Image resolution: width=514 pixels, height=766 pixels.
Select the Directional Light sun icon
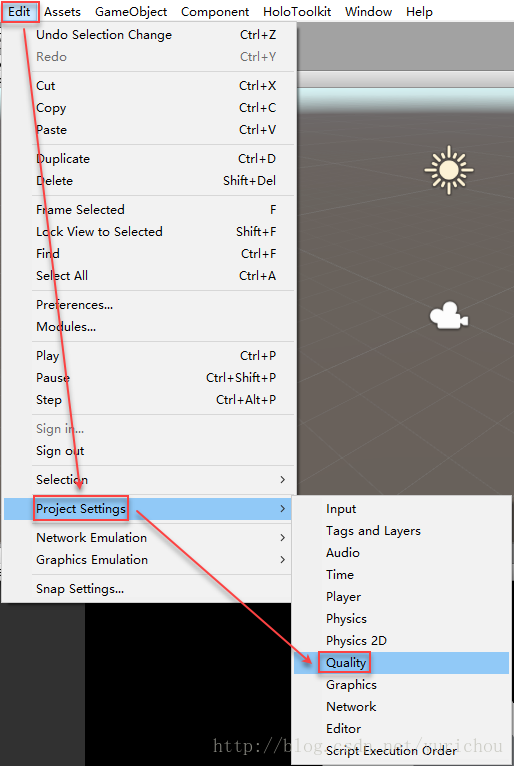pyautogui.click(x=449, y=170)
